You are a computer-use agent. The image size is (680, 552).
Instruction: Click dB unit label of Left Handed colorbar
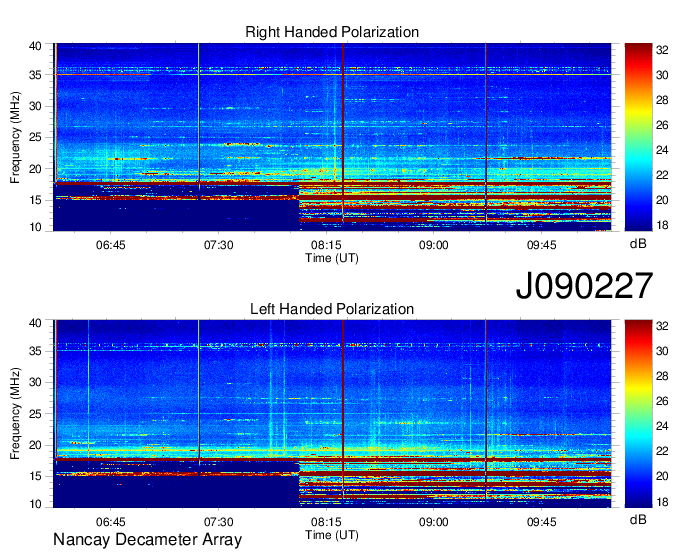[638, 520]
